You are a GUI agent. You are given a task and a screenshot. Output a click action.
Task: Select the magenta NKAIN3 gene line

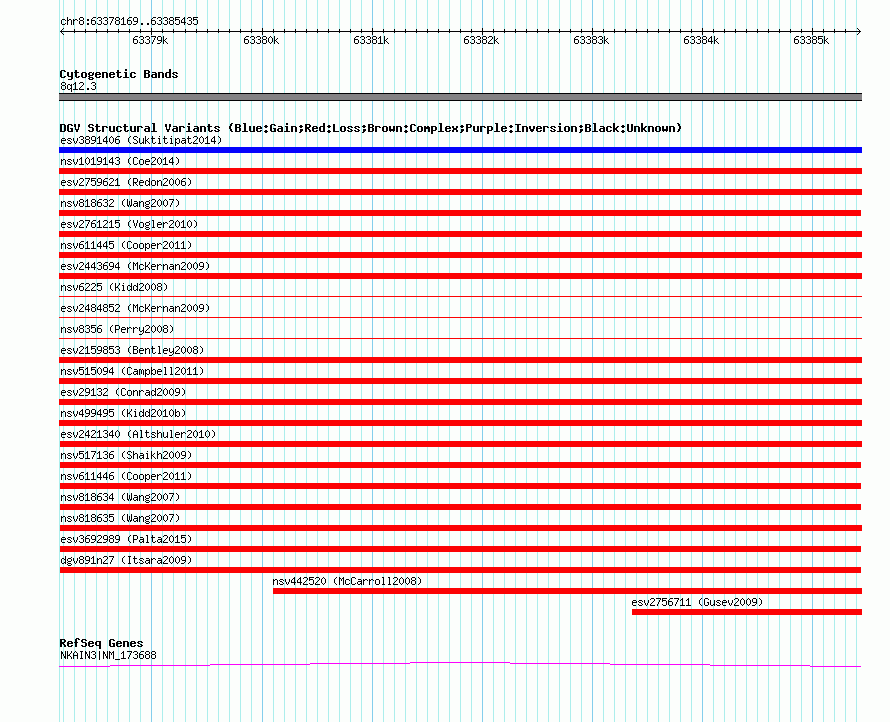(x=460, y=665)
